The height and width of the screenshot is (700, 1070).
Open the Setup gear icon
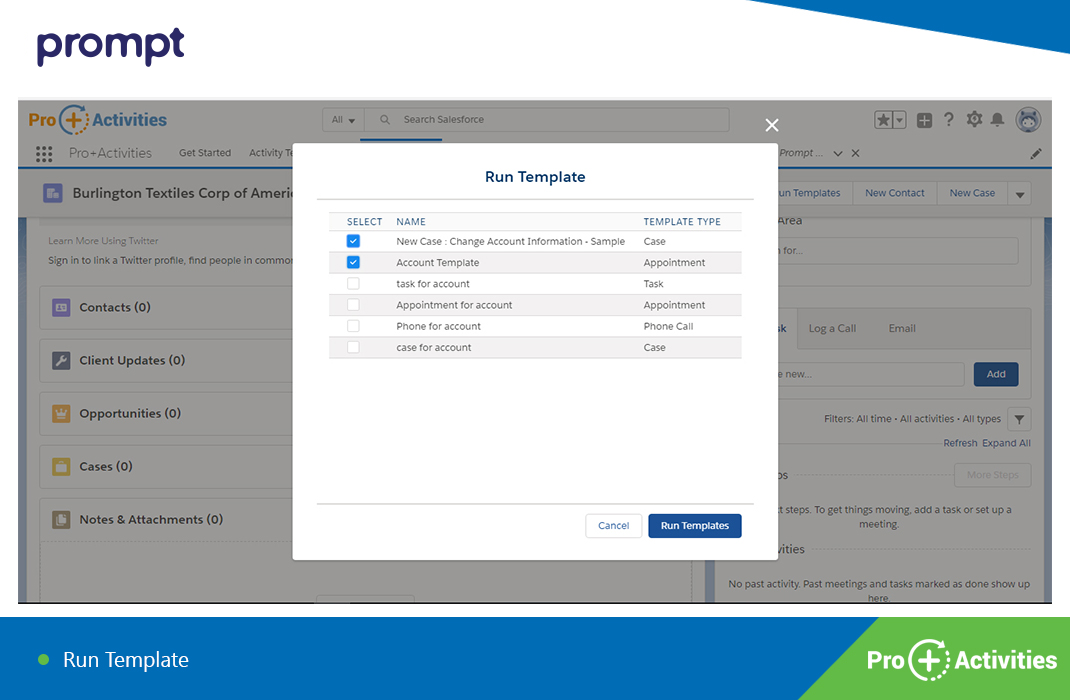[x=974, y=120]
